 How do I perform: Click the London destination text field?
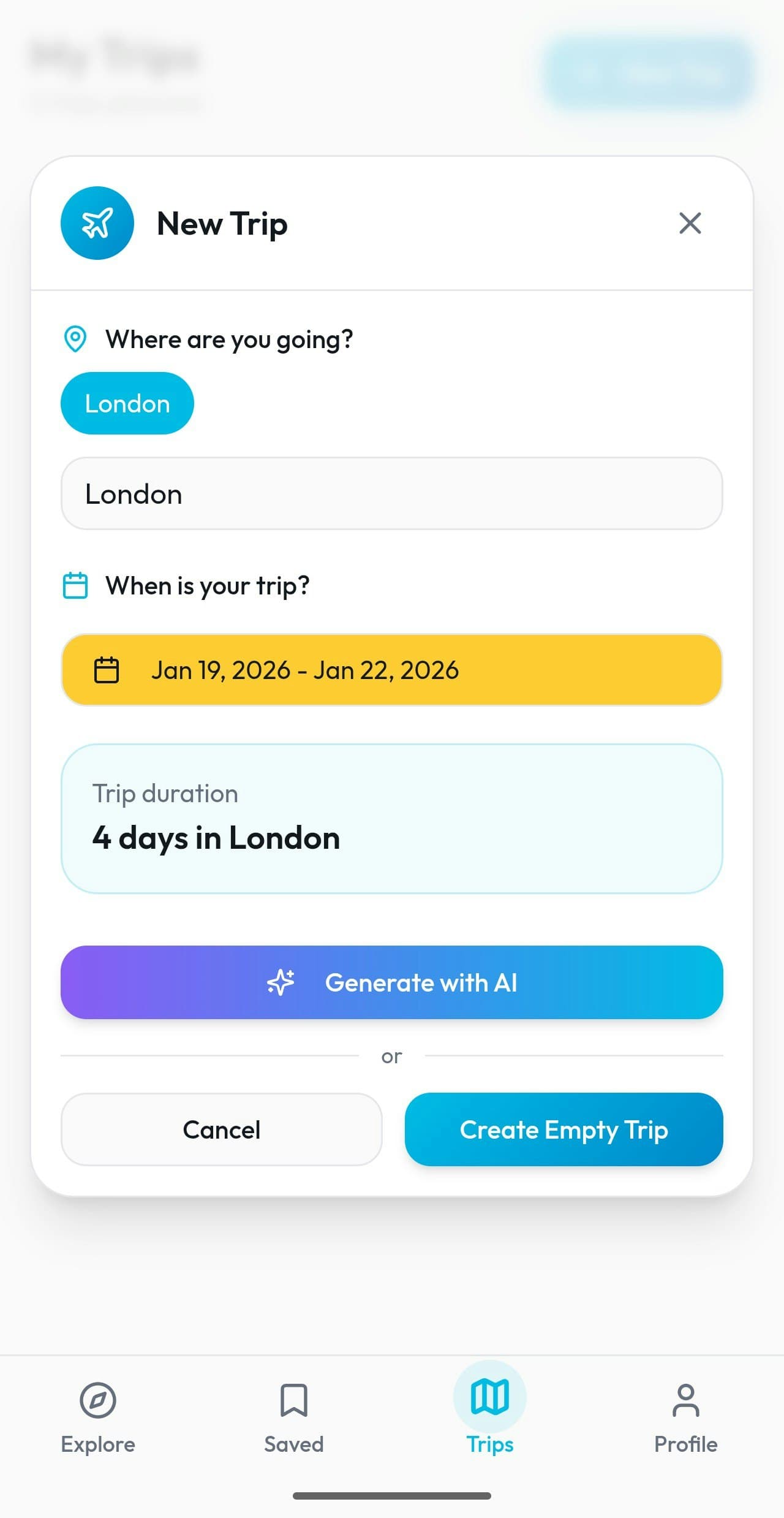392,493
